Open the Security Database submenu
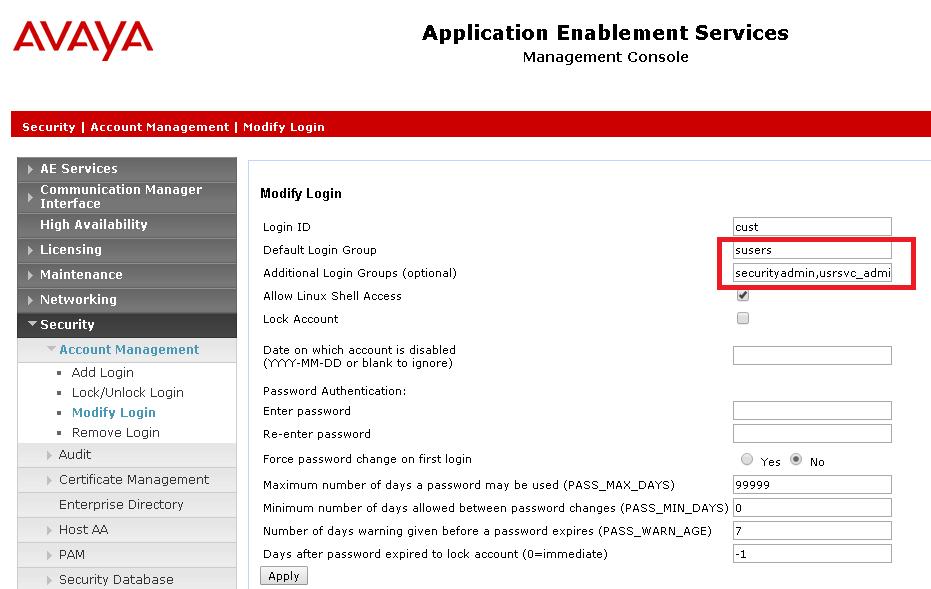Image resolution: width=931 pixels, height=589 pixels. [116, 580]
